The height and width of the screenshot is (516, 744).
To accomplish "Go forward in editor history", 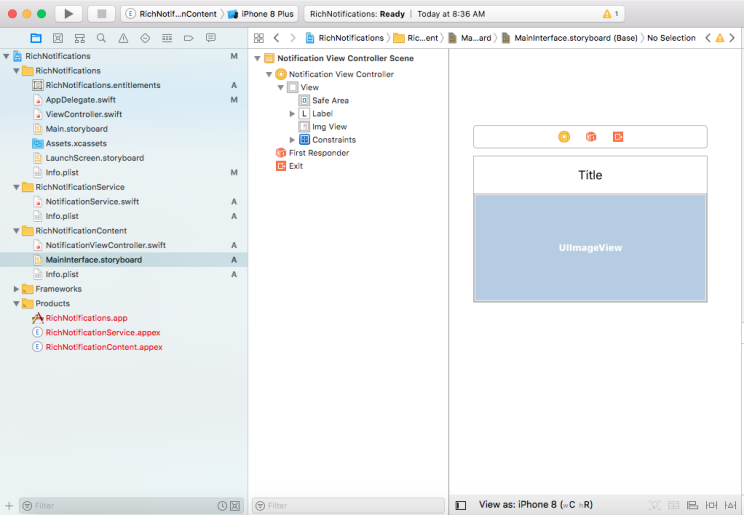I will pyautogui.click(x=293, y=38).
